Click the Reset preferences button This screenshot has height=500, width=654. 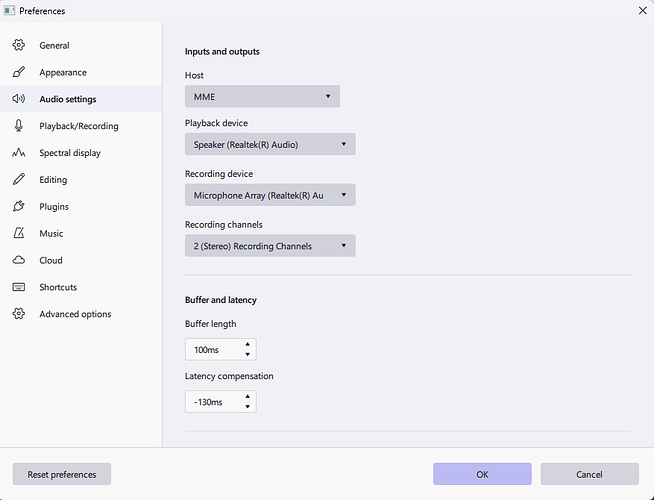click(x=62, y=474)
